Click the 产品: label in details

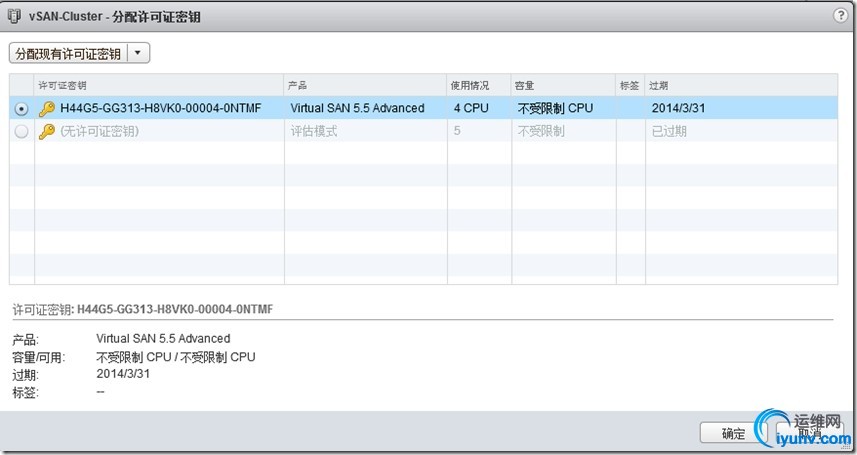tap(26, 340)
